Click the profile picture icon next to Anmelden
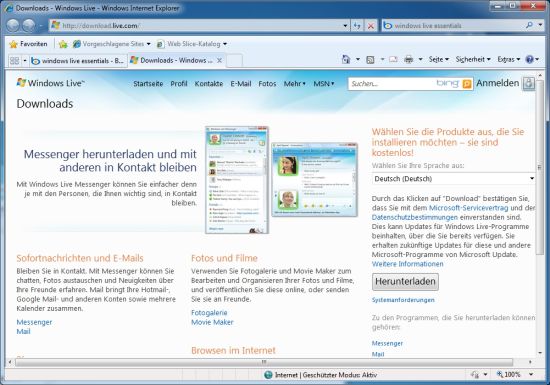The image size is (550, 385). tap(529, 83)
